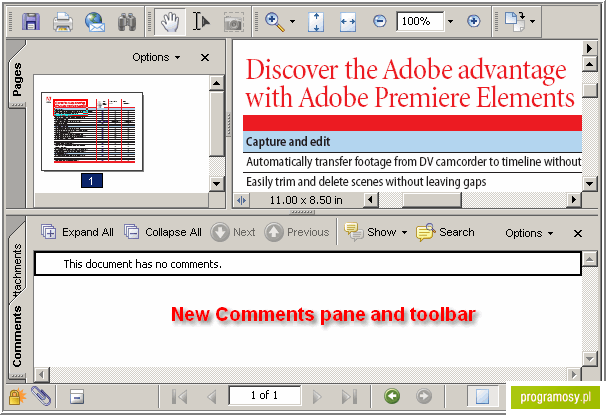Select the text Select tool
The height and width of the screenshot is (415, 606).
201,21
